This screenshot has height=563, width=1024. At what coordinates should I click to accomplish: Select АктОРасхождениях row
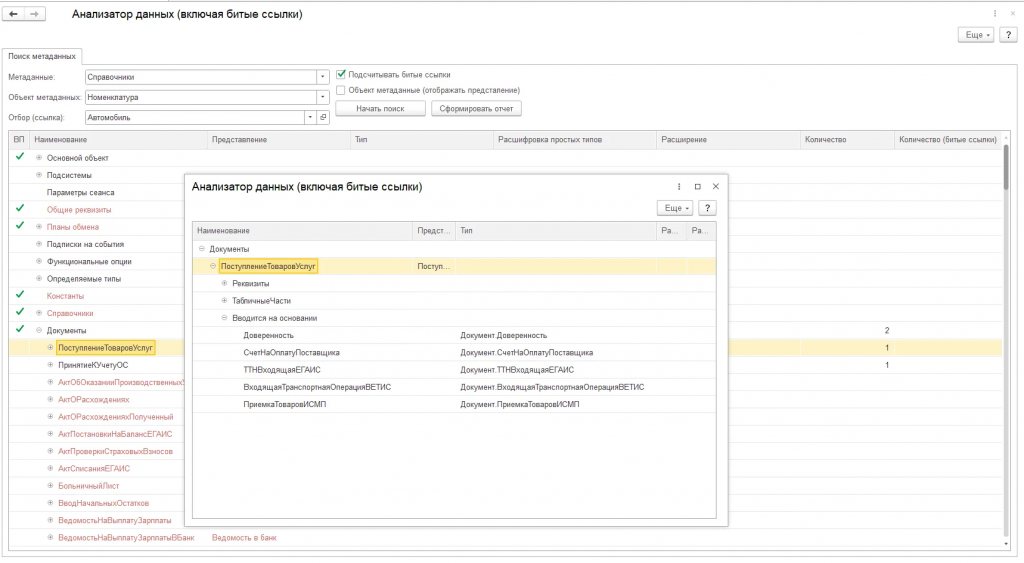click(93, 400)
